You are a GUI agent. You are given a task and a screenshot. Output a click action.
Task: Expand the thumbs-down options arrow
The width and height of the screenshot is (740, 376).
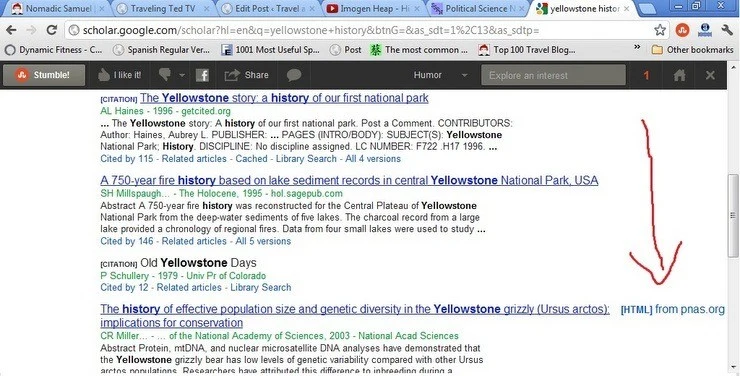tap(182, 75)
